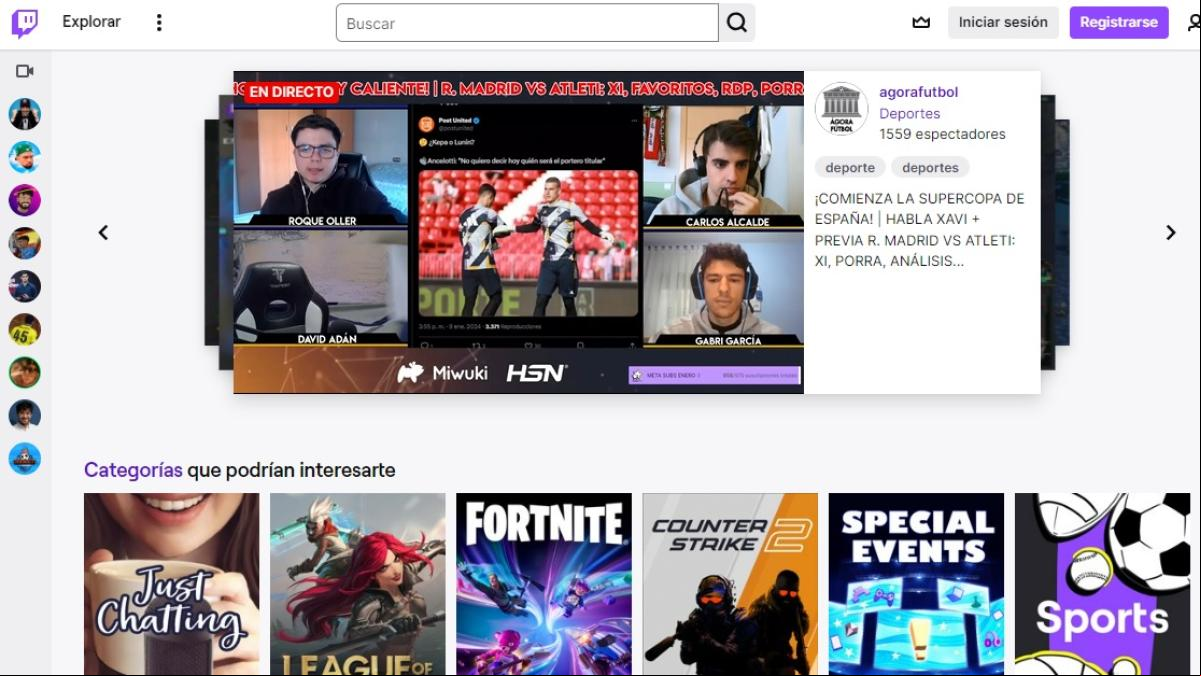The height and width of the screenshot is (676, 1201).
Task: Select the deportes tag
Action: [930, 167]
